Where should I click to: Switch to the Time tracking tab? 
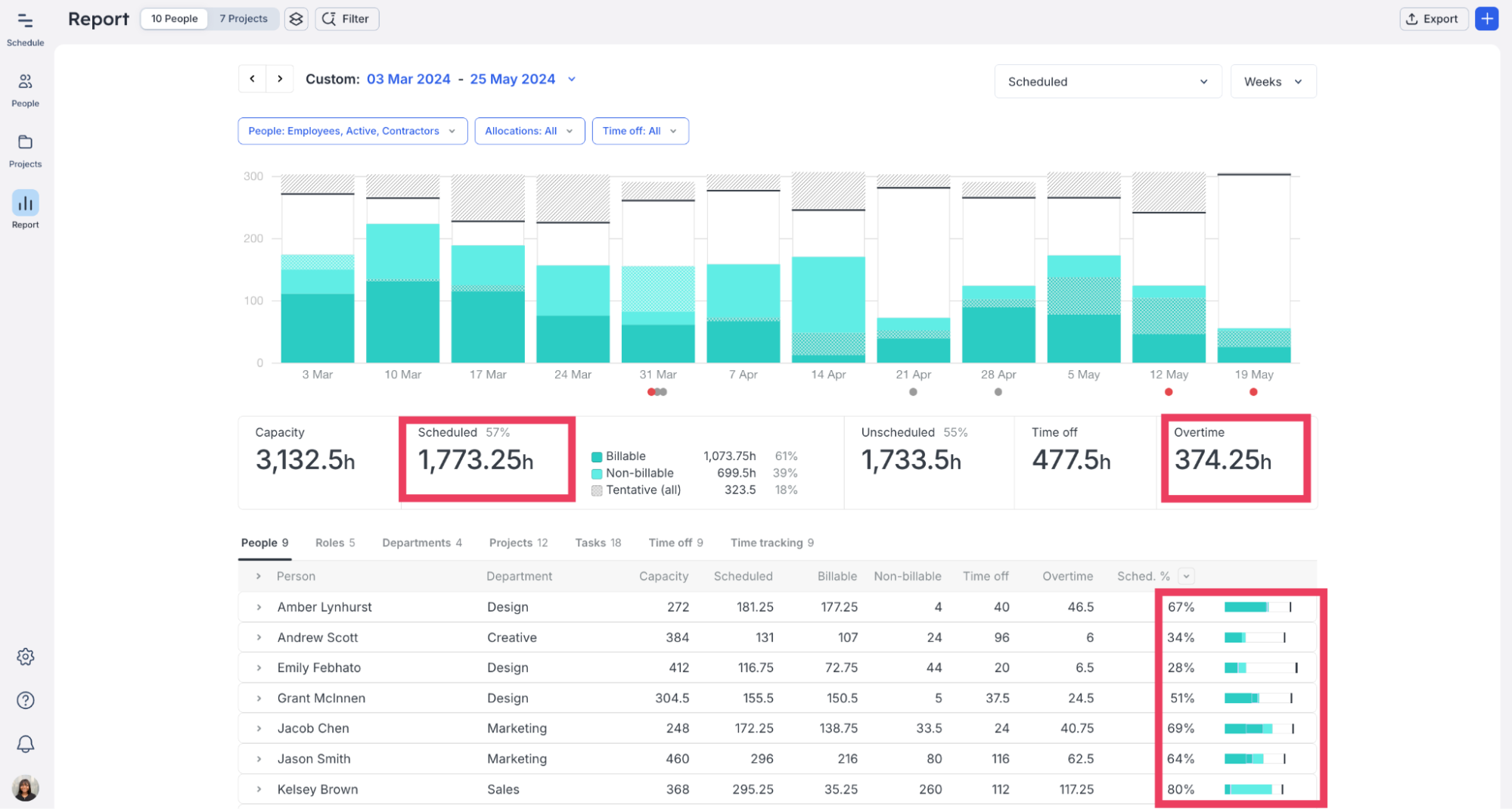pyautogui.click(x=772, y=543)
